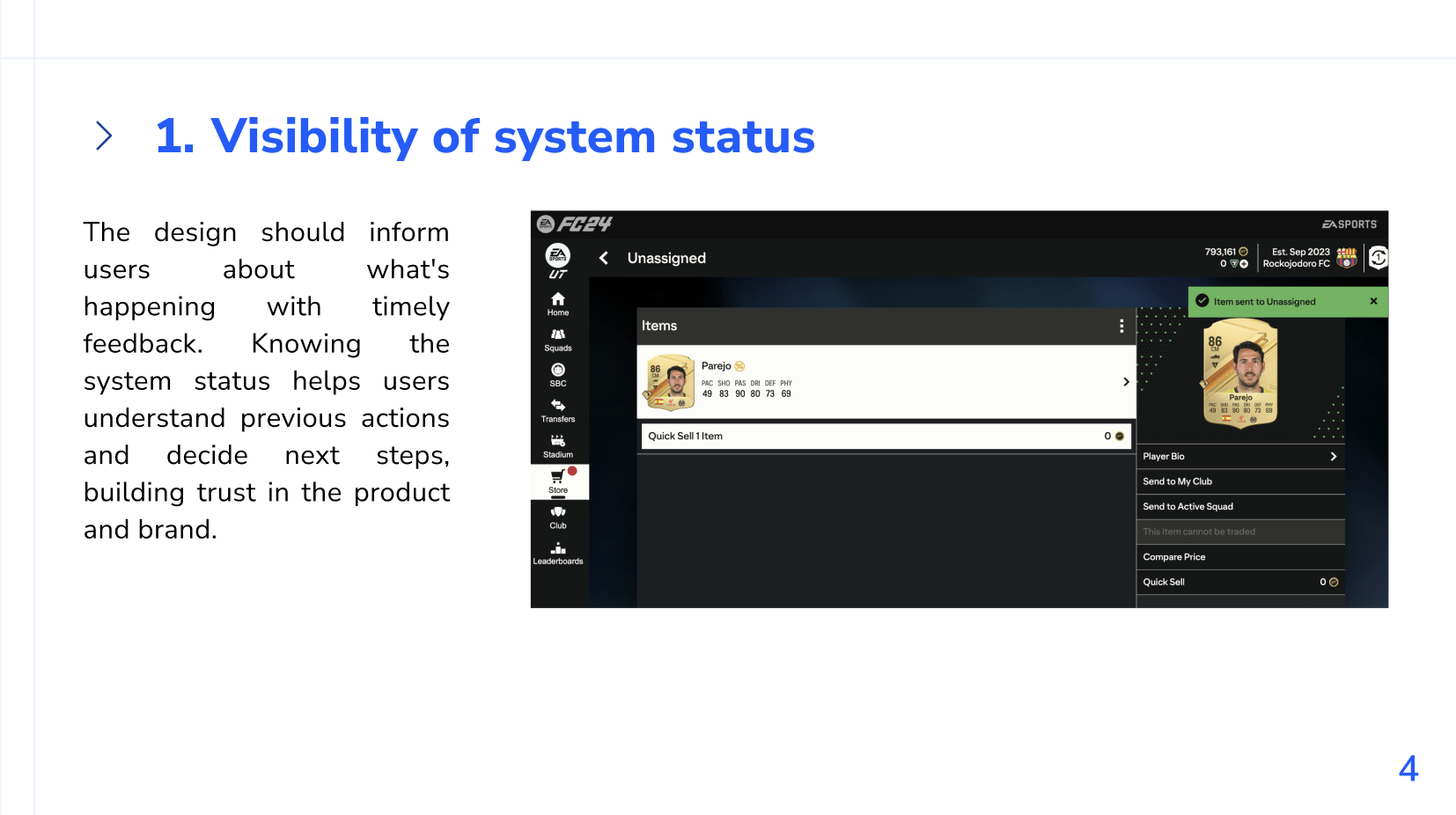The image size is (1456, 815).
Task: Go to the Transfers section
Action: point(557,410)
